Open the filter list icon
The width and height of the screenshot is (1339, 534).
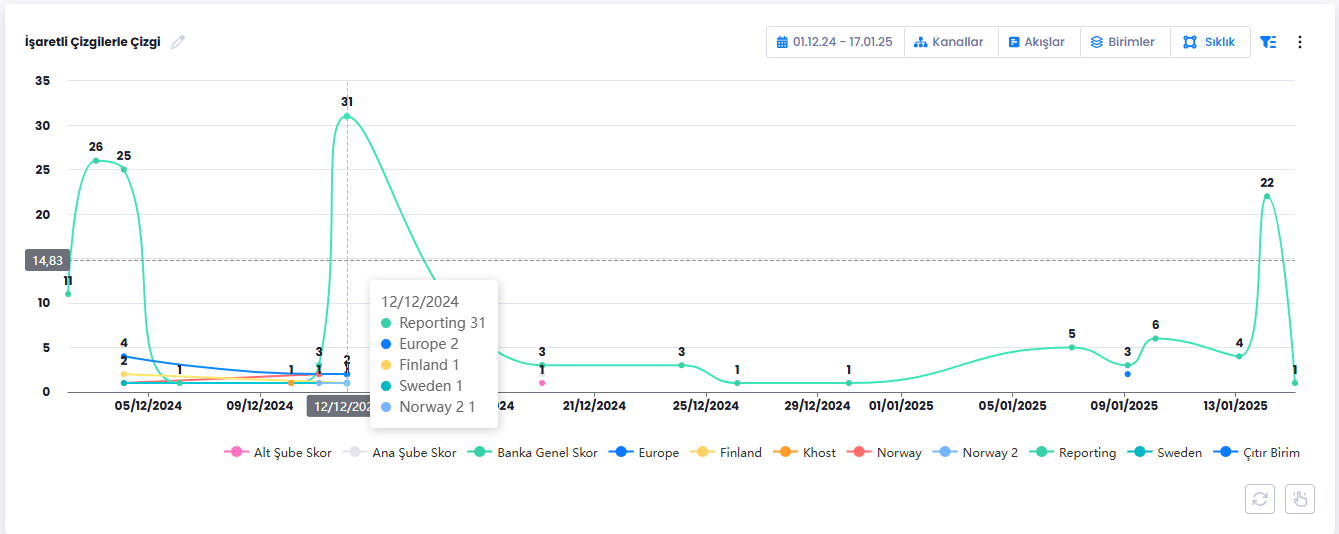[x=1268, y=42]
